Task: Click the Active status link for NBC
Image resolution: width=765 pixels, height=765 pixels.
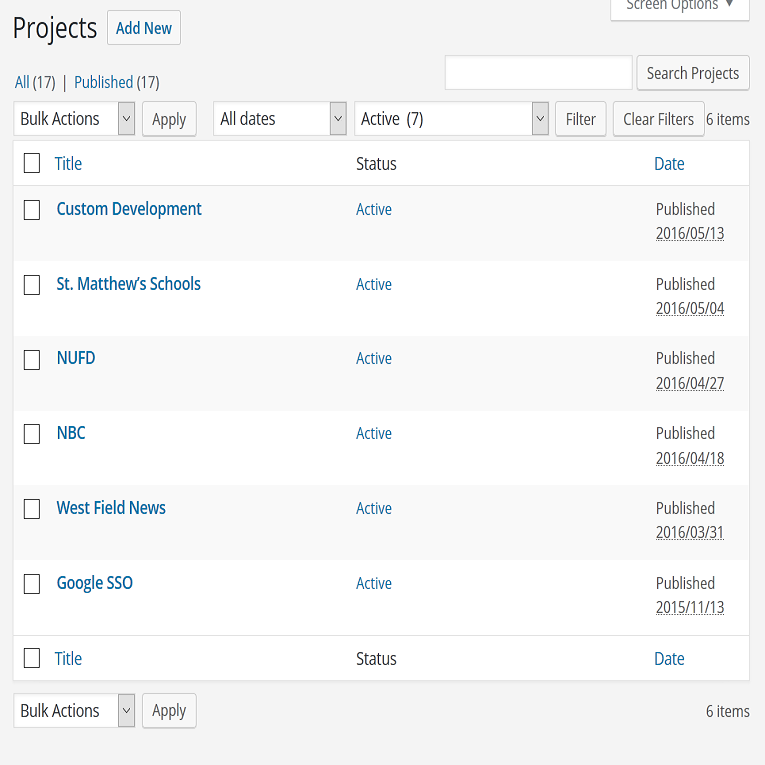Action: tap(374, 433)
